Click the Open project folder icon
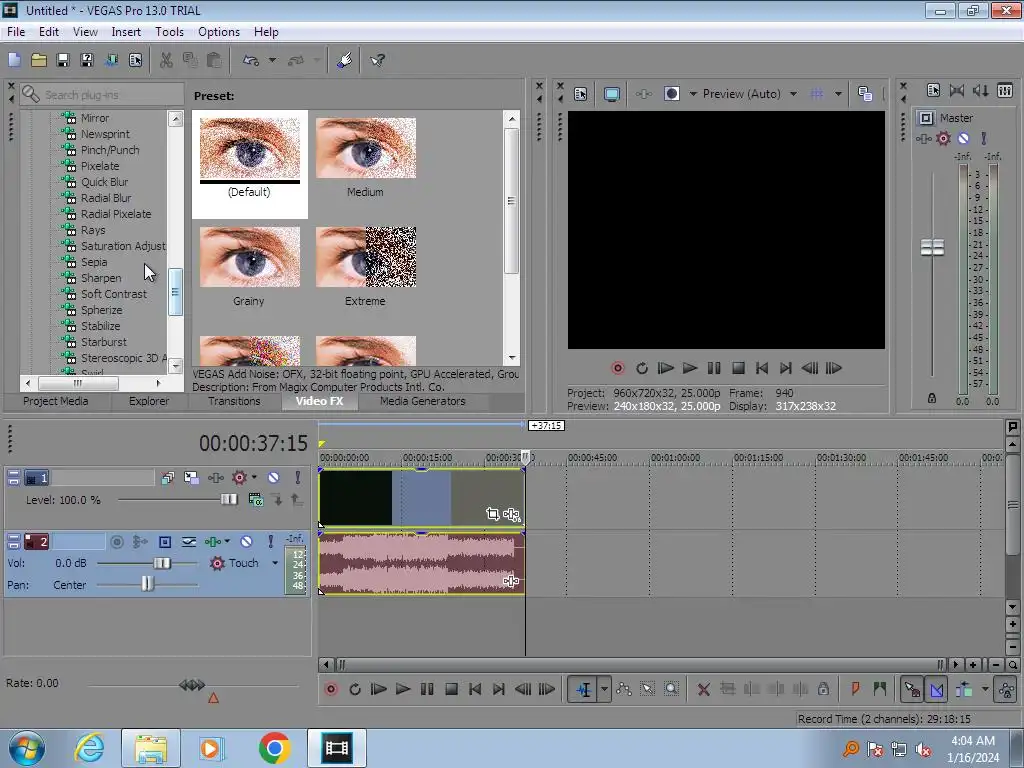Screen dimensions: 1024x768 tap(39, 60)
